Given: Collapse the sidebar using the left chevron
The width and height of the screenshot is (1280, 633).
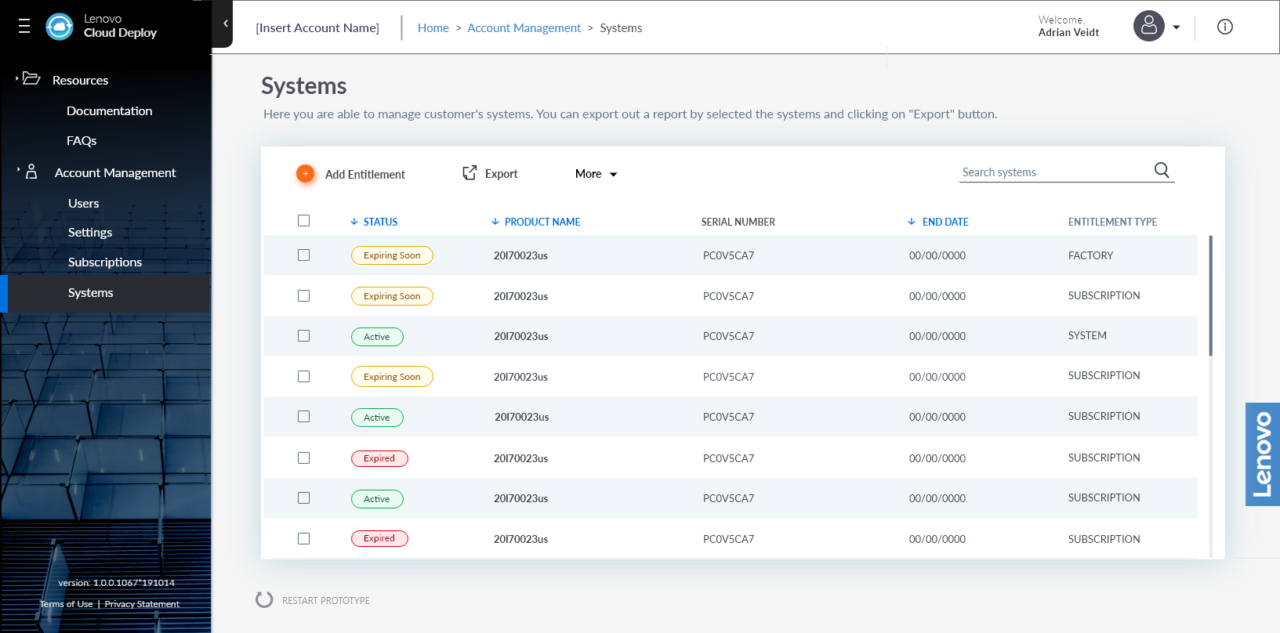Looking at the screenshot, I should click(x=224, y=22).
